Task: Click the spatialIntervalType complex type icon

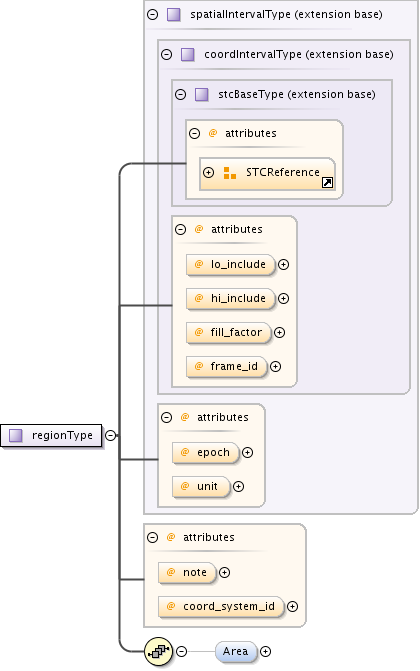Action: pyautogui.click(x=173, y=15)
